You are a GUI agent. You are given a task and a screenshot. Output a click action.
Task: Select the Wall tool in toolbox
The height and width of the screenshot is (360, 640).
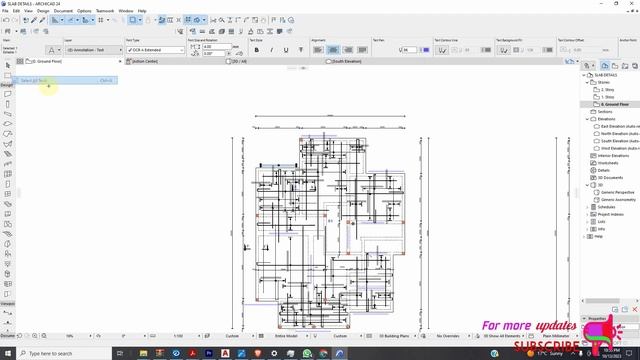7,94
